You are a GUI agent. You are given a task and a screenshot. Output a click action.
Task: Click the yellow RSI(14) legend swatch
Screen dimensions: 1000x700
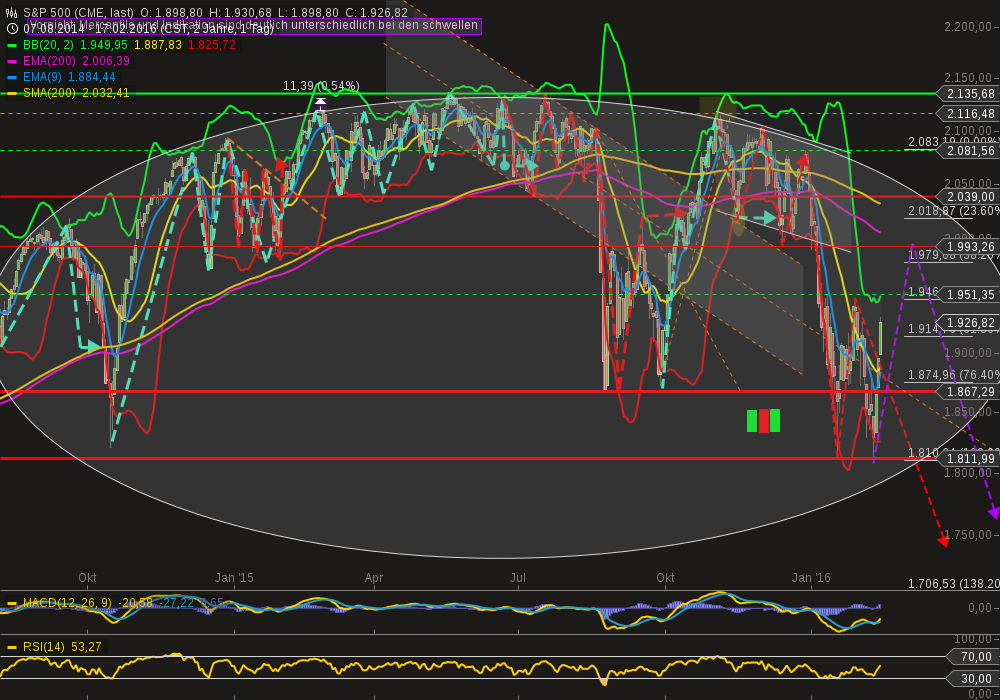click(11, 647)
